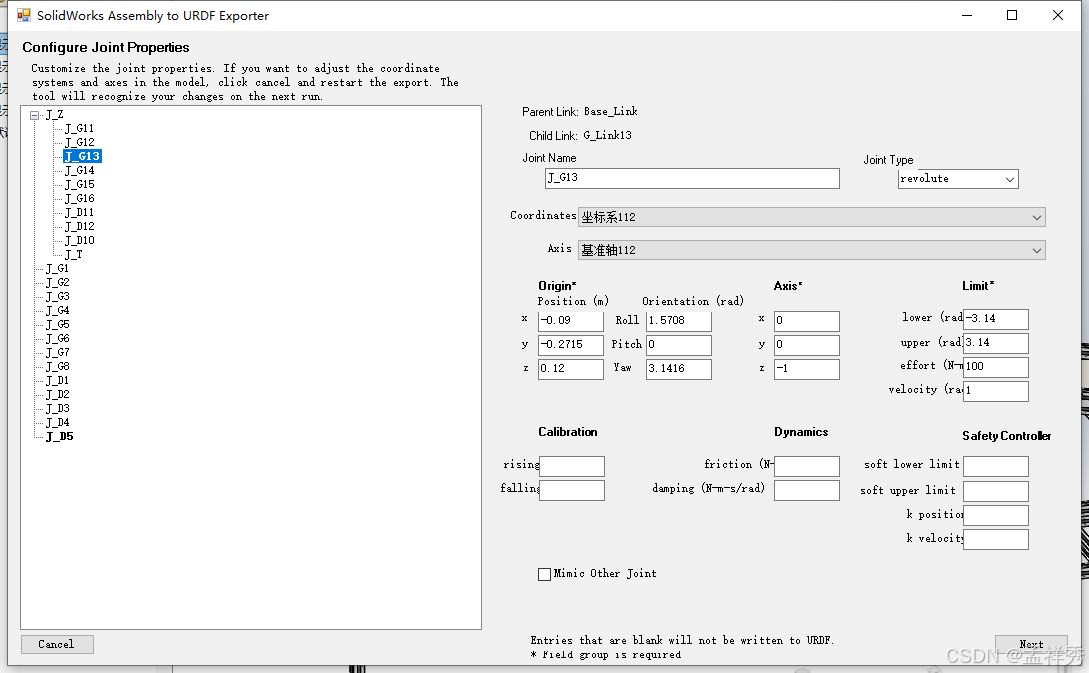Click the Yaw orientation field

point(679,369)
